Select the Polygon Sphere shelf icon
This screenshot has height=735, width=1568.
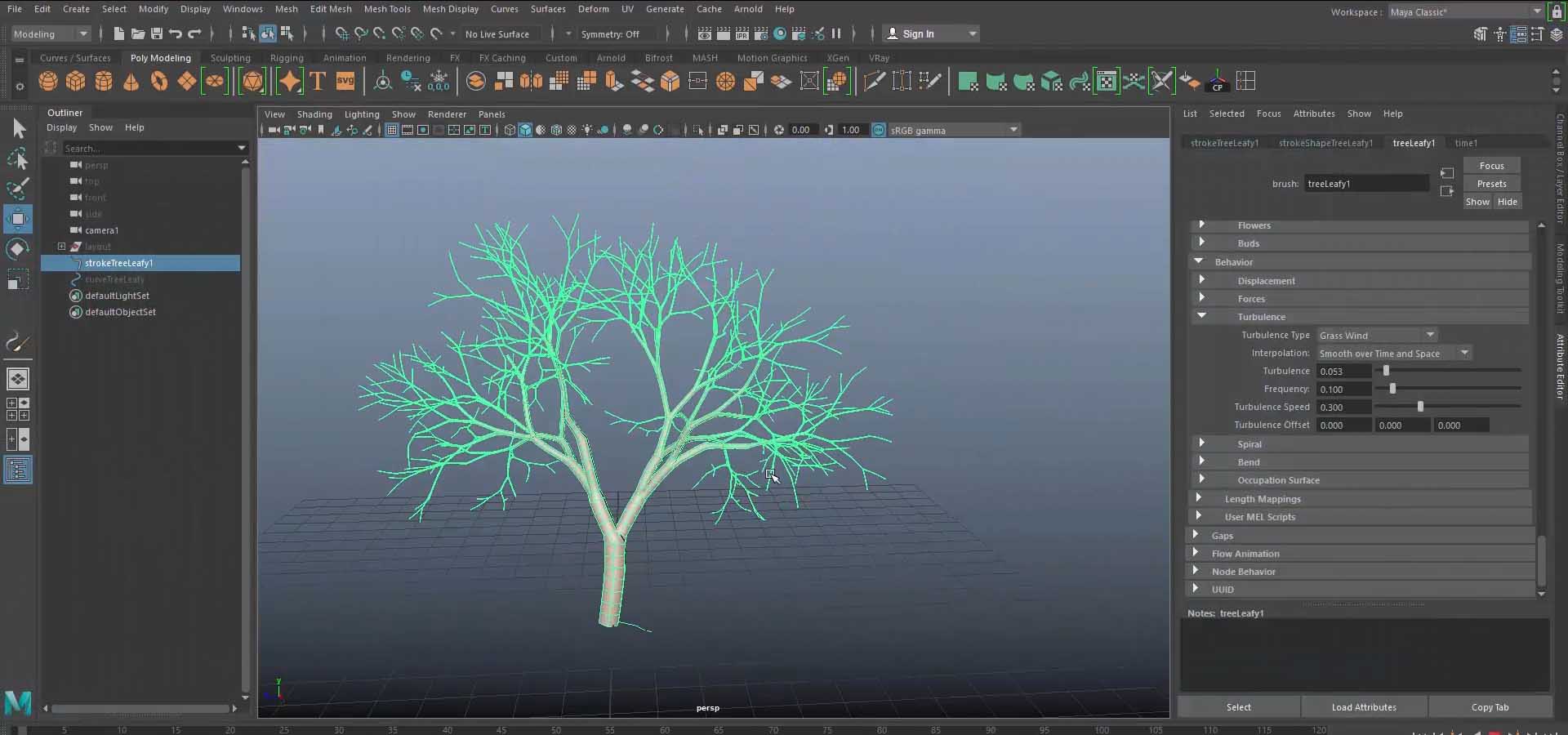tap(48, 82)
